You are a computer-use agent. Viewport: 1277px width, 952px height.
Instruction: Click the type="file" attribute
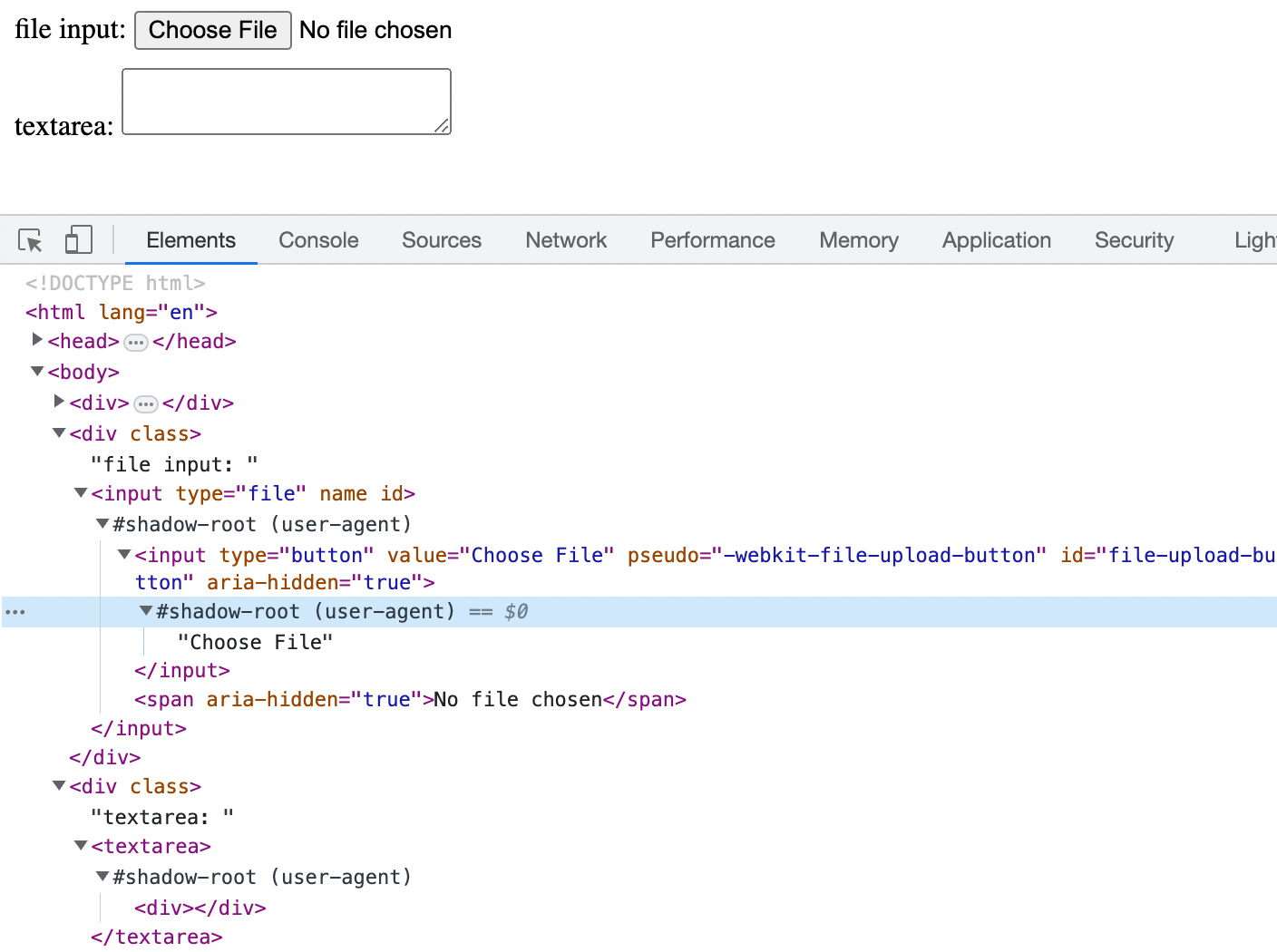[x=241, y=494]
